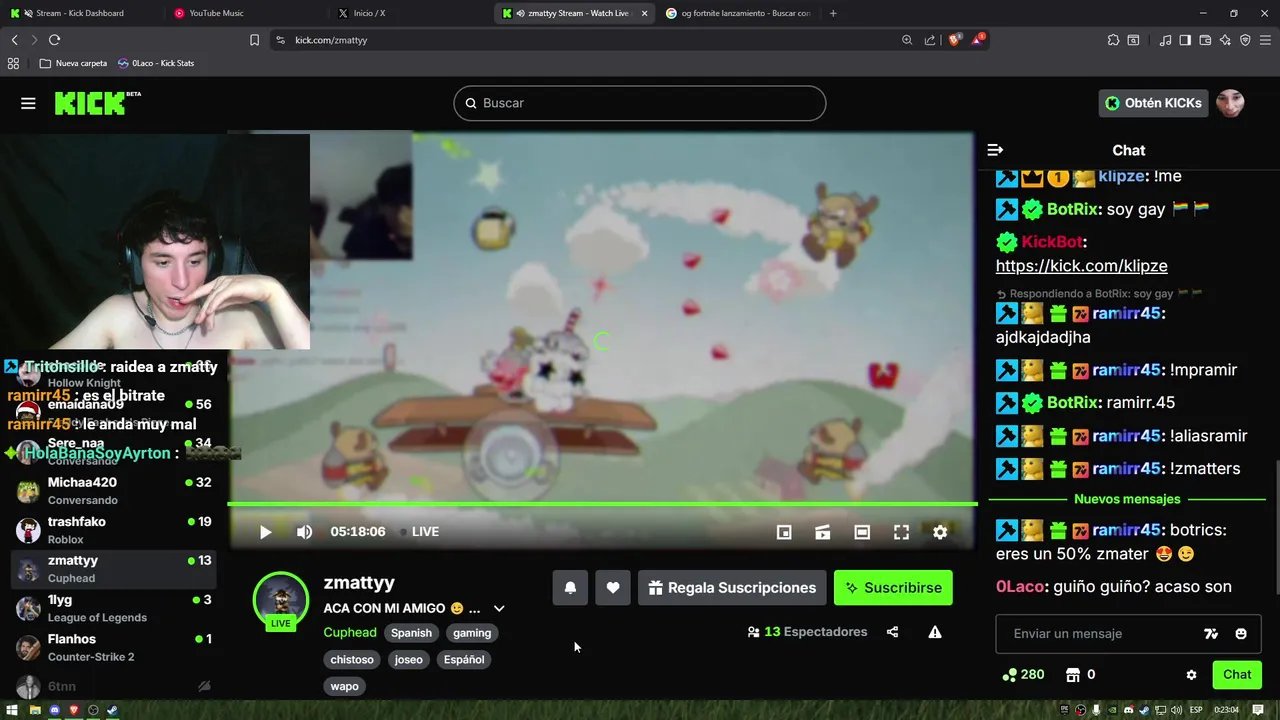Select the chistoso tag
The height and width of the screenshot is (720, 1280).
pos(352,660)
